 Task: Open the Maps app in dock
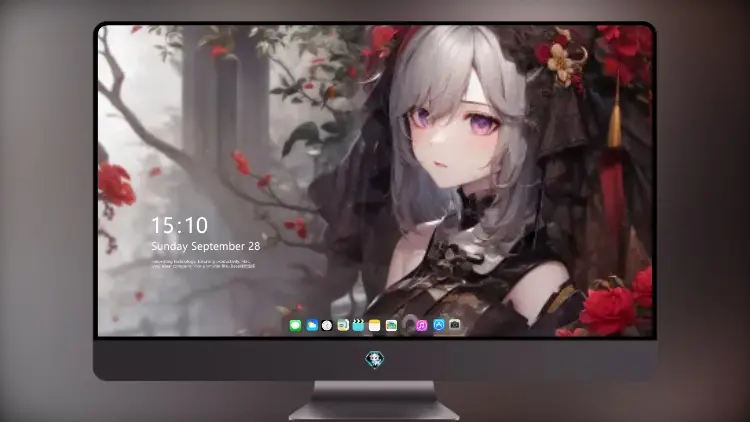coord(391,325)
